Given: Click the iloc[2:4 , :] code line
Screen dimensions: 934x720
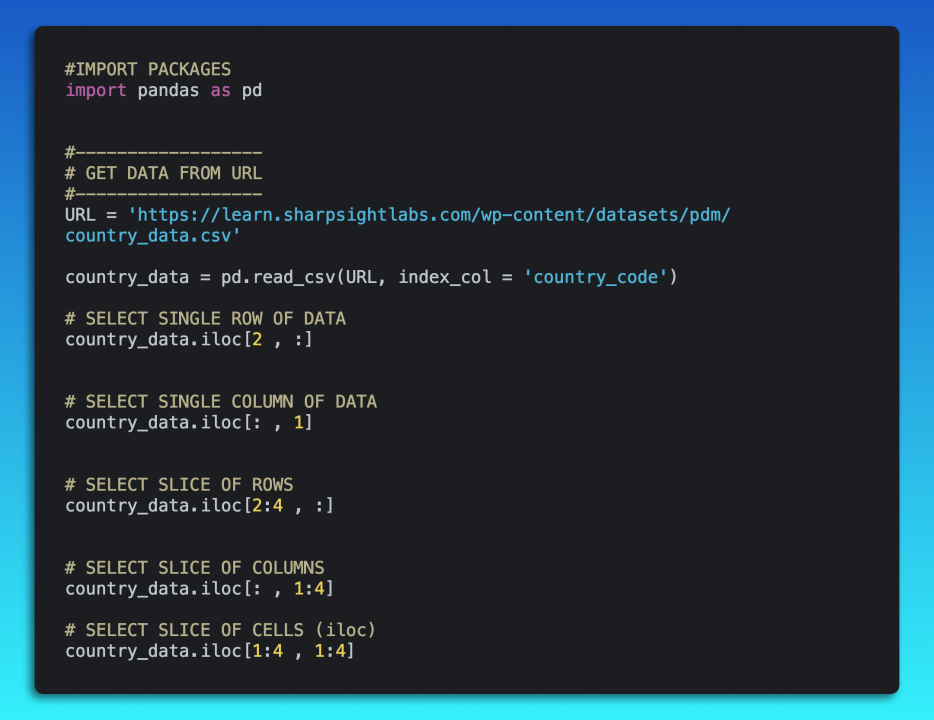Looking at the screenshot, I should click(199, 505).
